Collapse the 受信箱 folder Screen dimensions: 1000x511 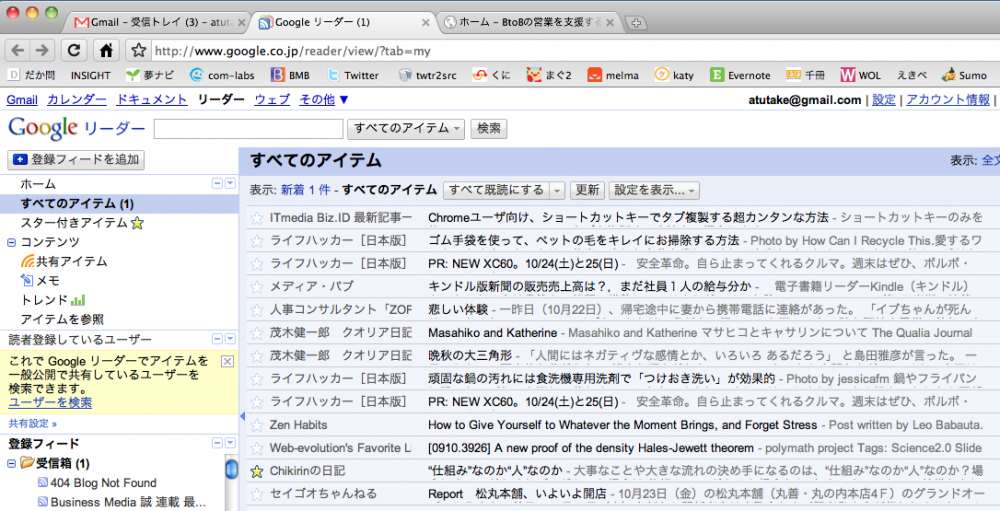[11, 464]
